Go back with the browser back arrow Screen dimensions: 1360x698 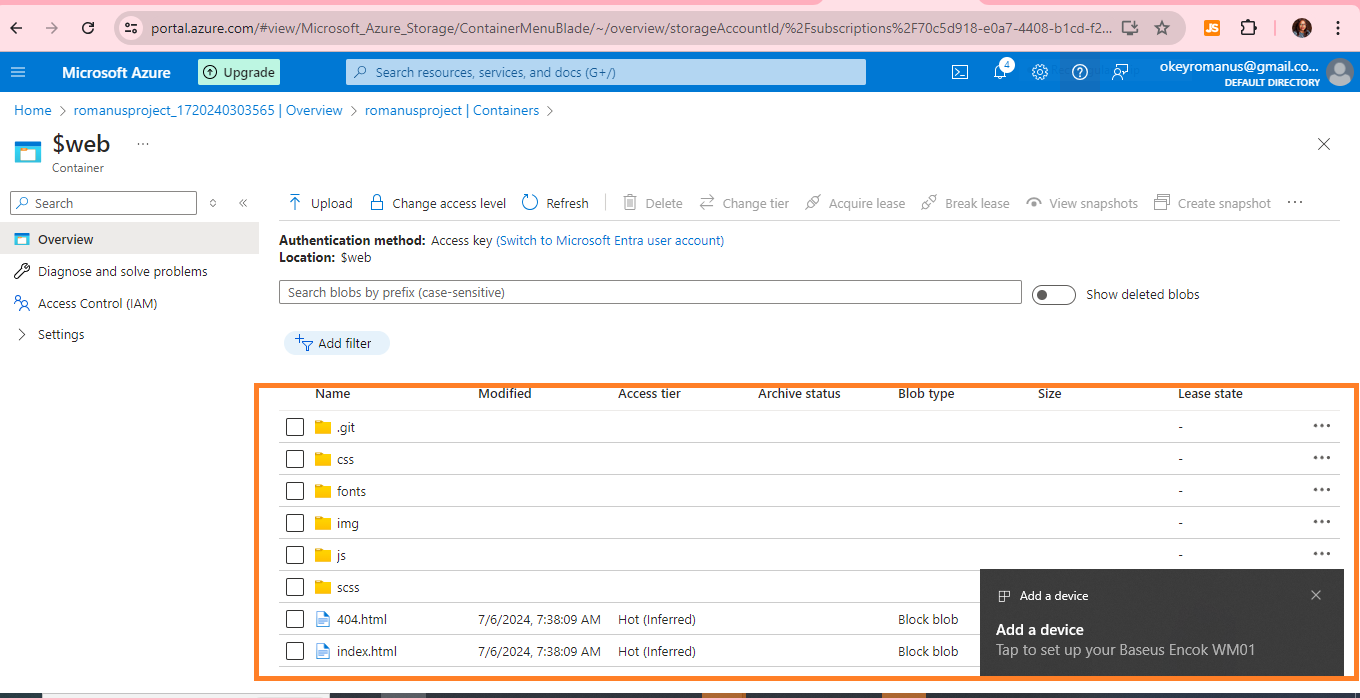click(x=17, y=28)
